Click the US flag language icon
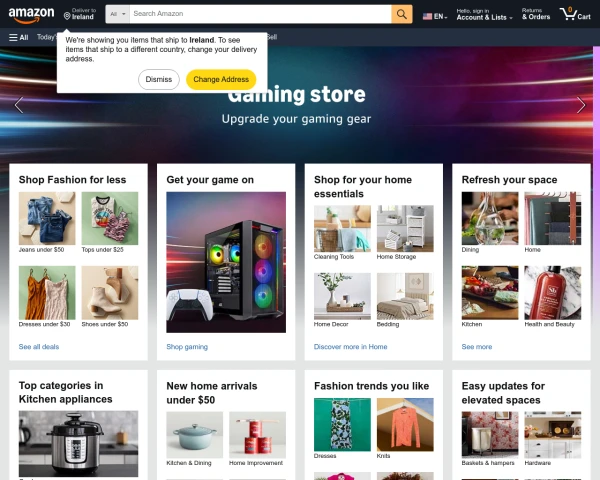This screenshot has width=600, height=480. (427, 16)
